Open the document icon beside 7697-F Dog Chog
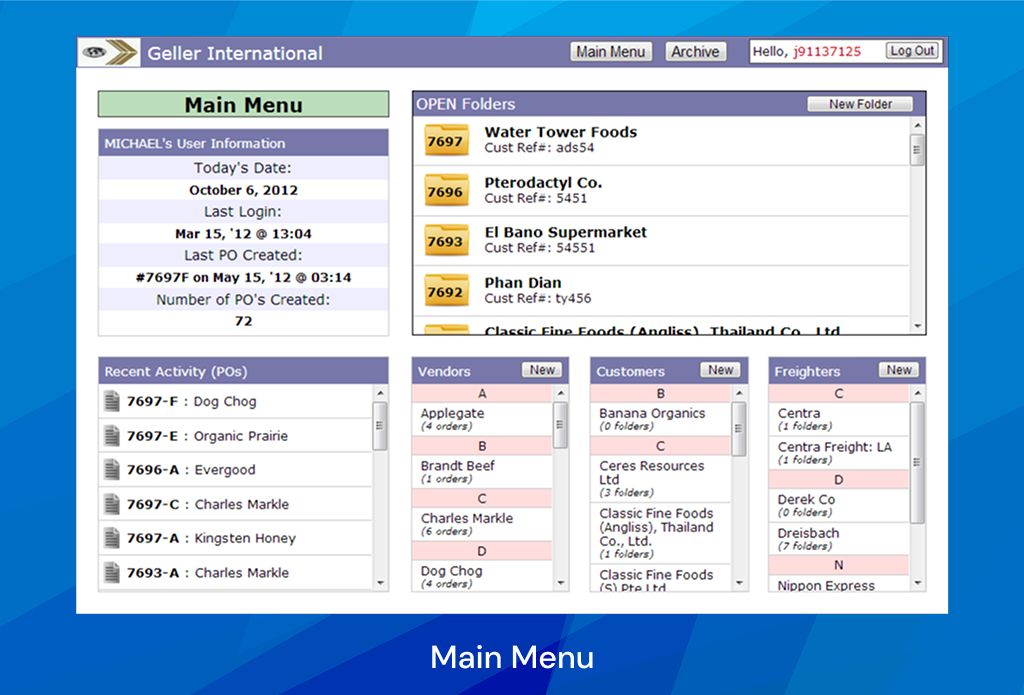The width and height of the screenshot is (1024, 695). click(x=112, y=399)
